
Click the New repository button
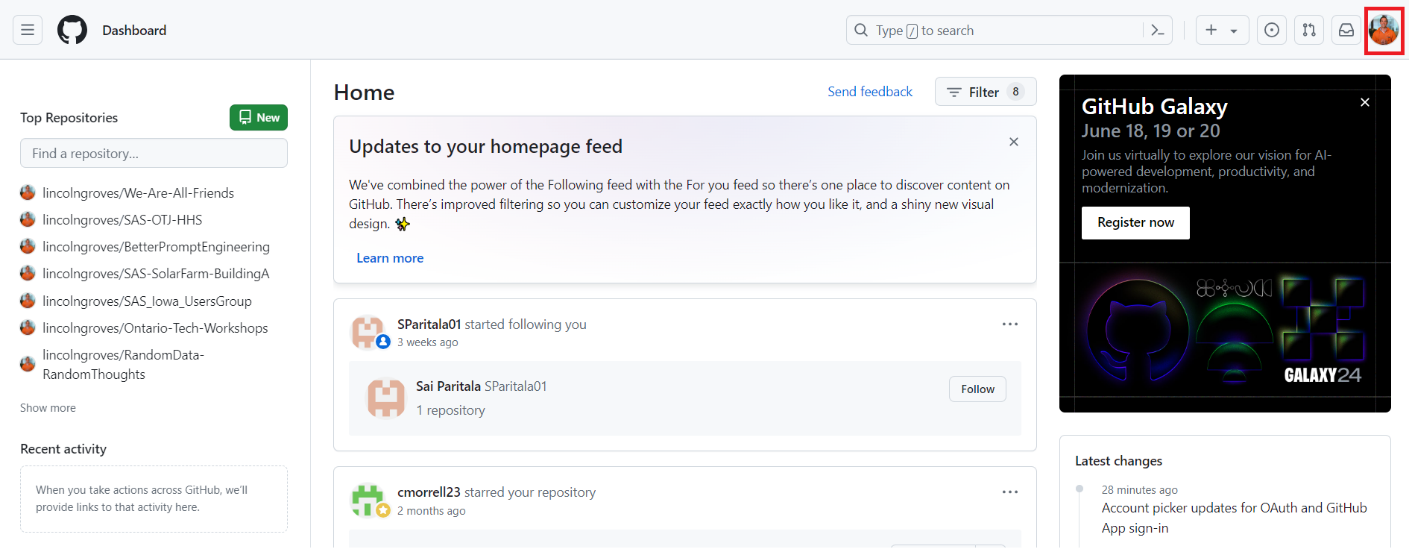coord(259,118)
